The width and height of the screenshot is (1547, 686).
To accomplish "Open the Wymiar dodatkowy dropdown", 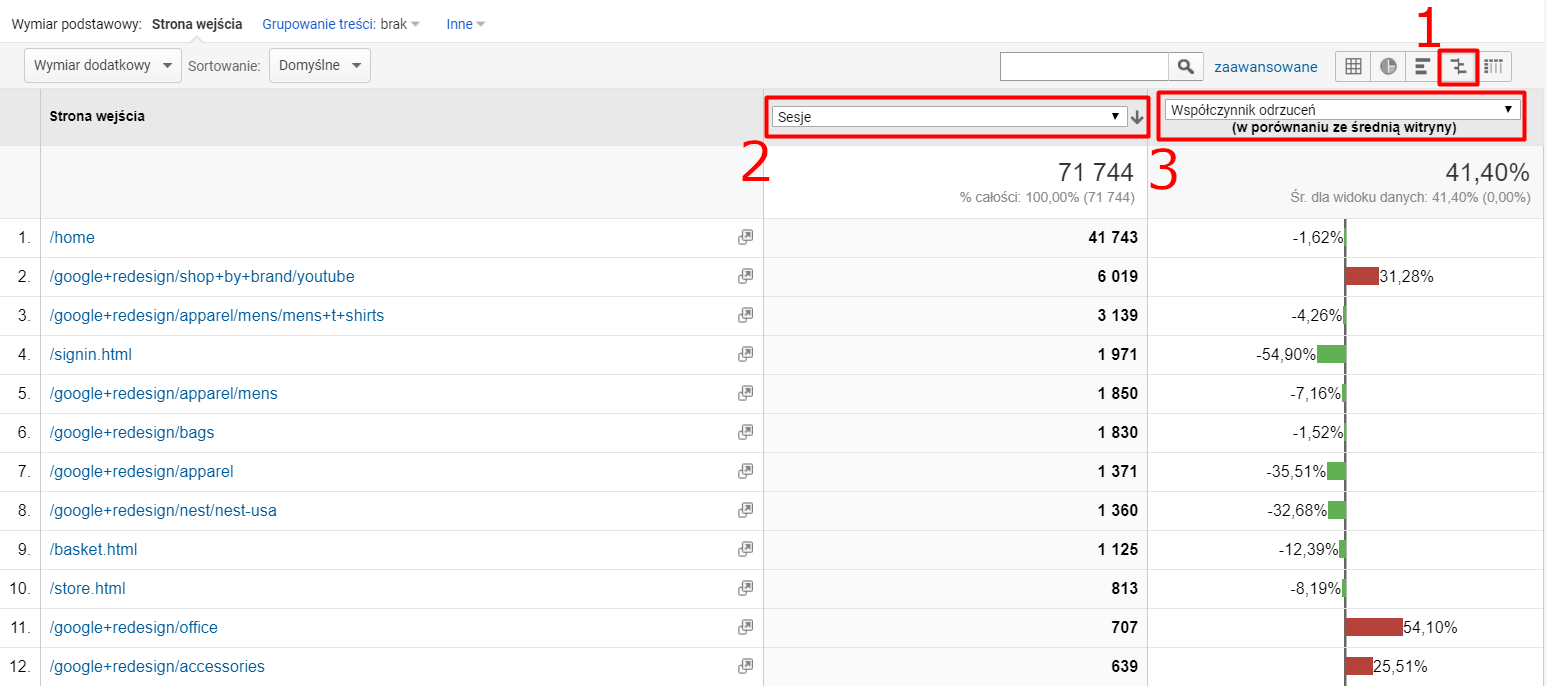I will pyautogui.click(x=103, y=66).
